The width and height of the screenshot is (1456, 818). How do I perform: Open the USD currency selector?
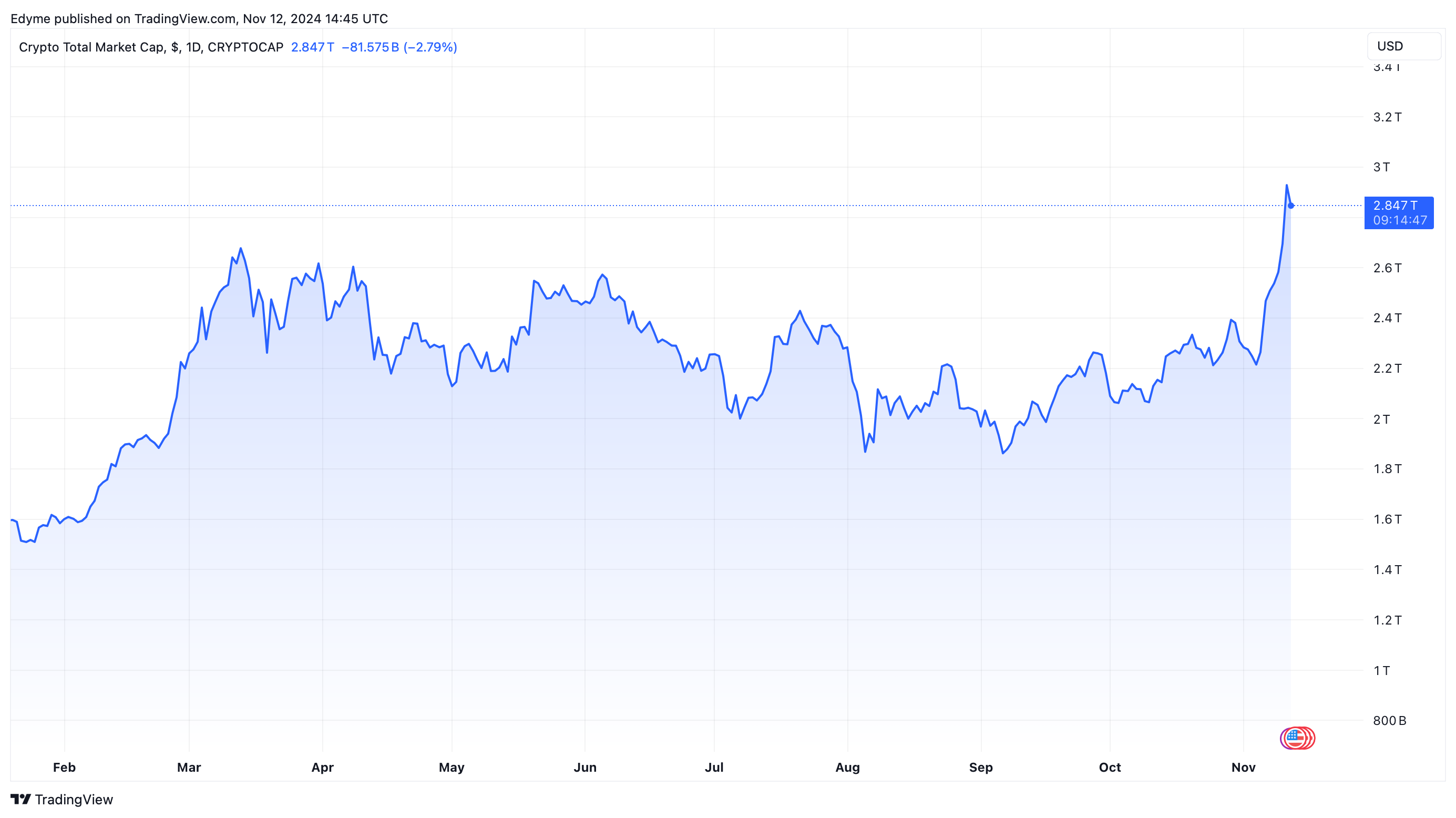point(1403,46)
